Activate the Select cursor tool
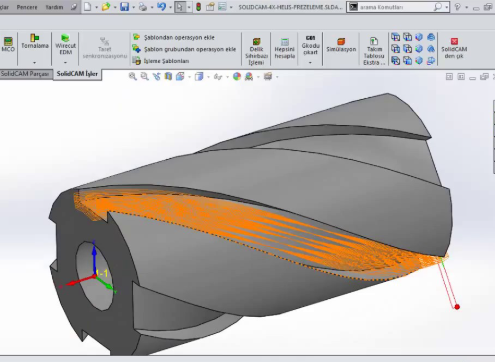 coord(180,7)
